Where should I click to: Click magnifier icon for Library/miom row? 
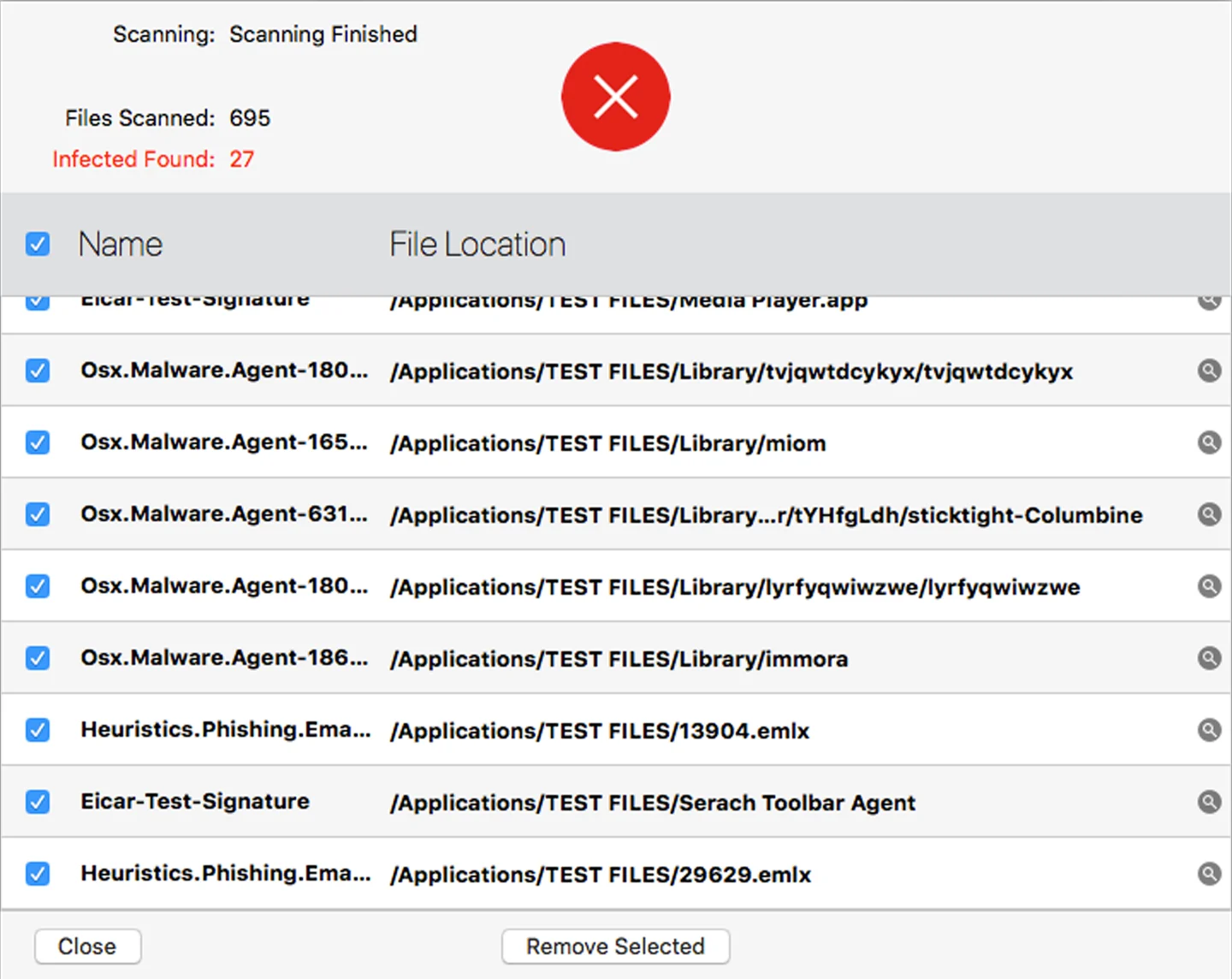click(1209, 442)
